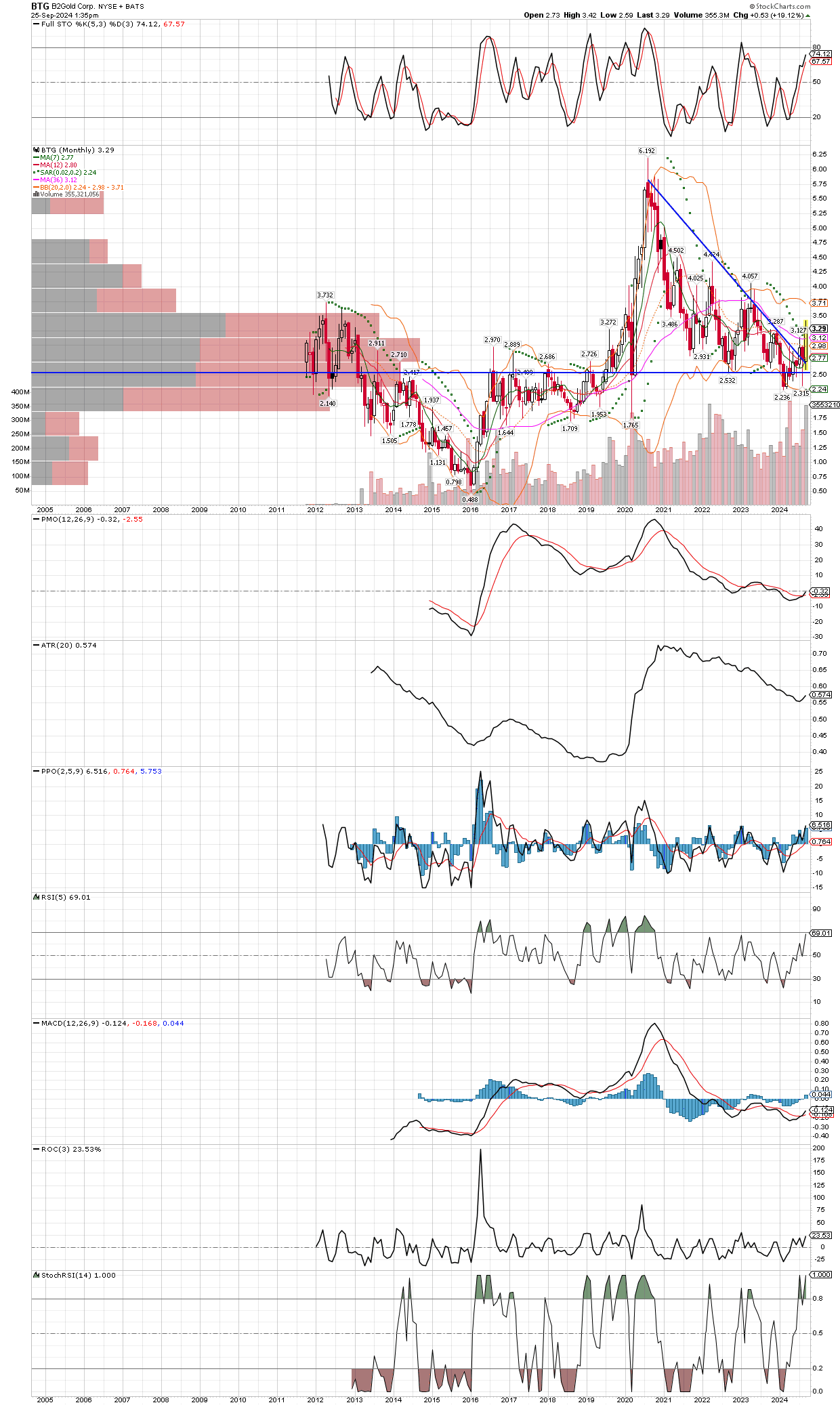The height and width of the screenshot is (1405, 840).
Task: Click the 2.236 low price marker
Action: click(x=782, y=398)
